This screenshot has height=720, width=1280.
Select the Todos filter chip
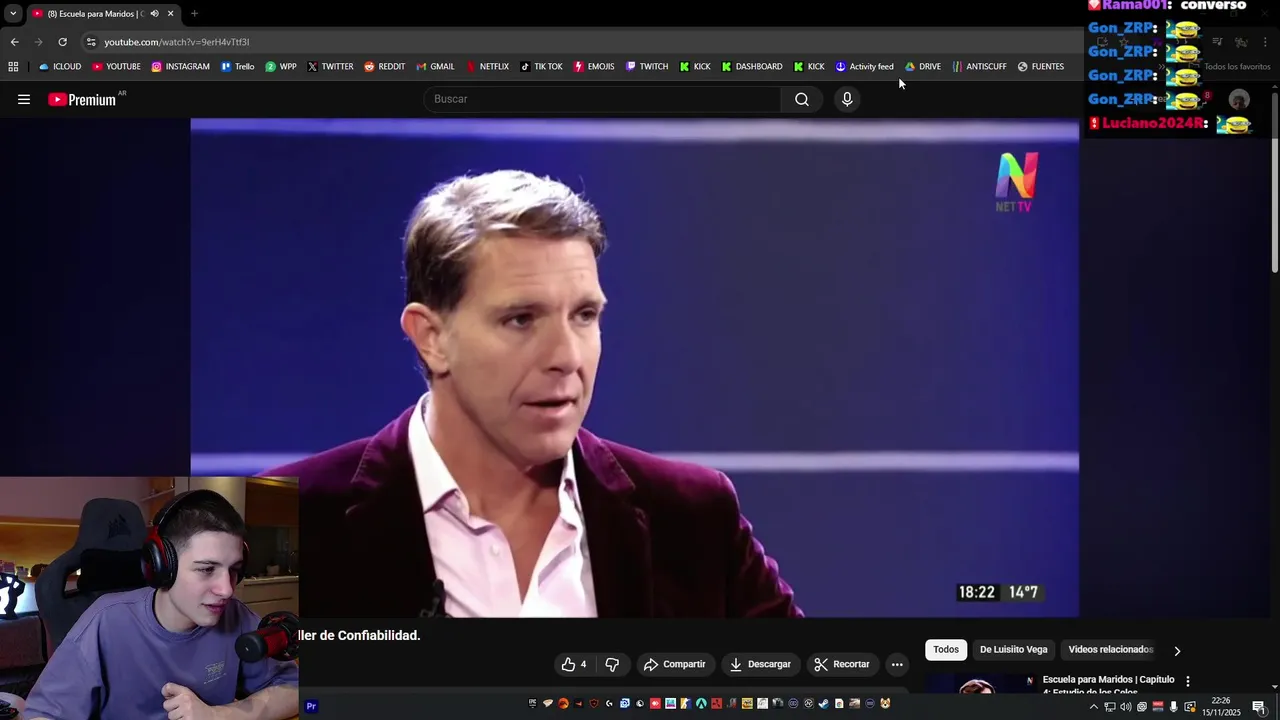[x=946, y=649]
